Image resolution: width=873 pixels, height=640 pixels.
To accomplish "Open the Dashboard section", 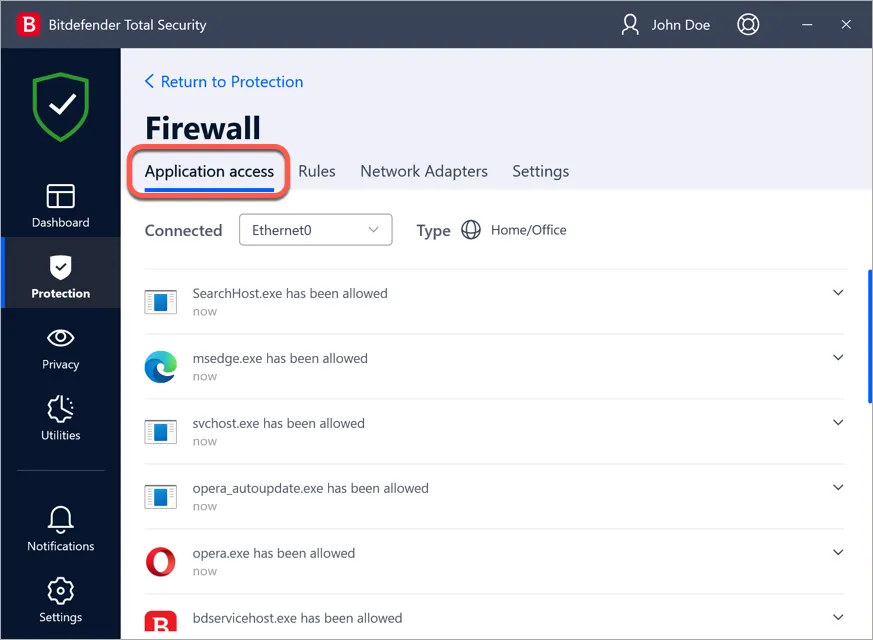I will click(60, 205).
